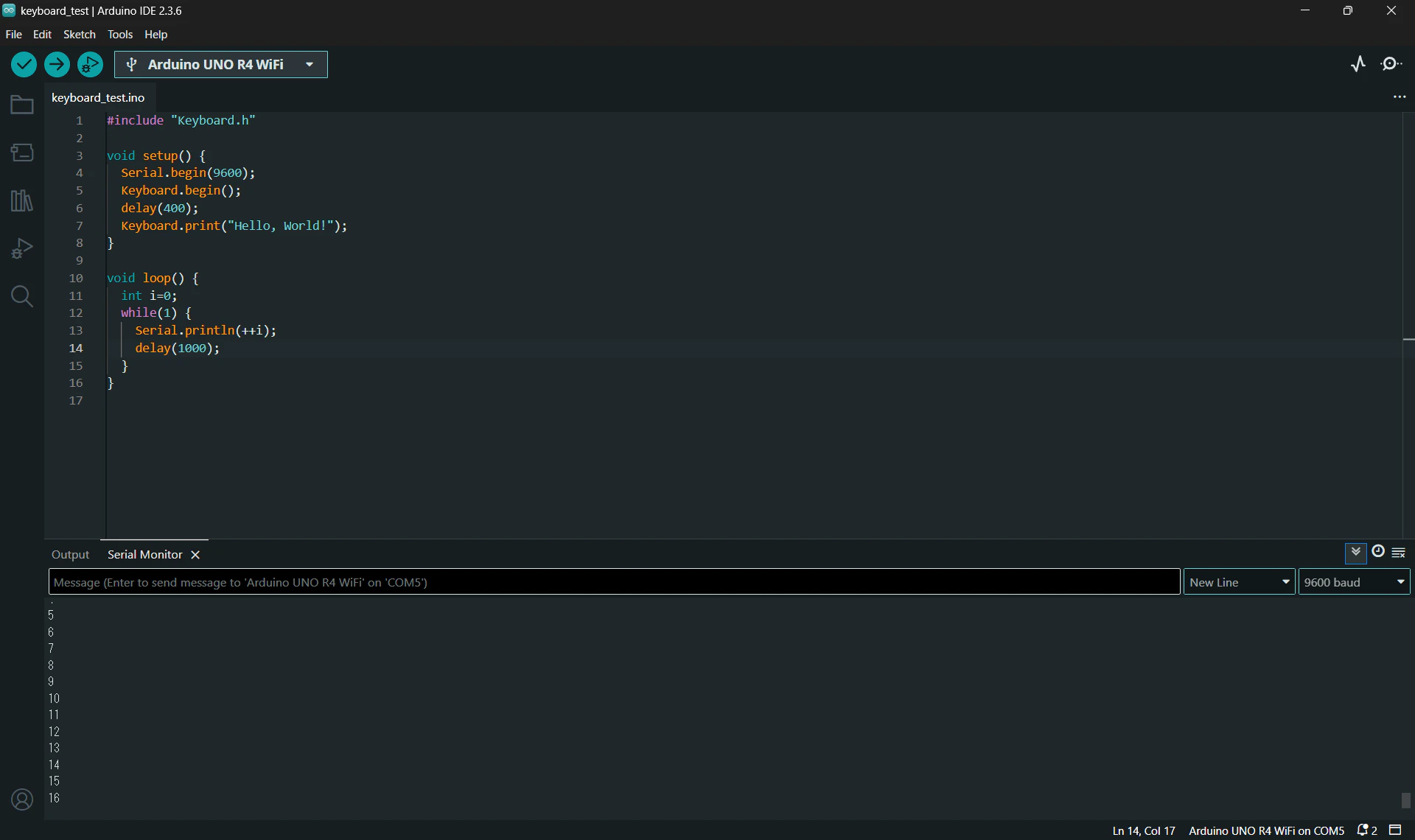
Task: Click line number 17 in the gutter
Action: tap(76, 401)
